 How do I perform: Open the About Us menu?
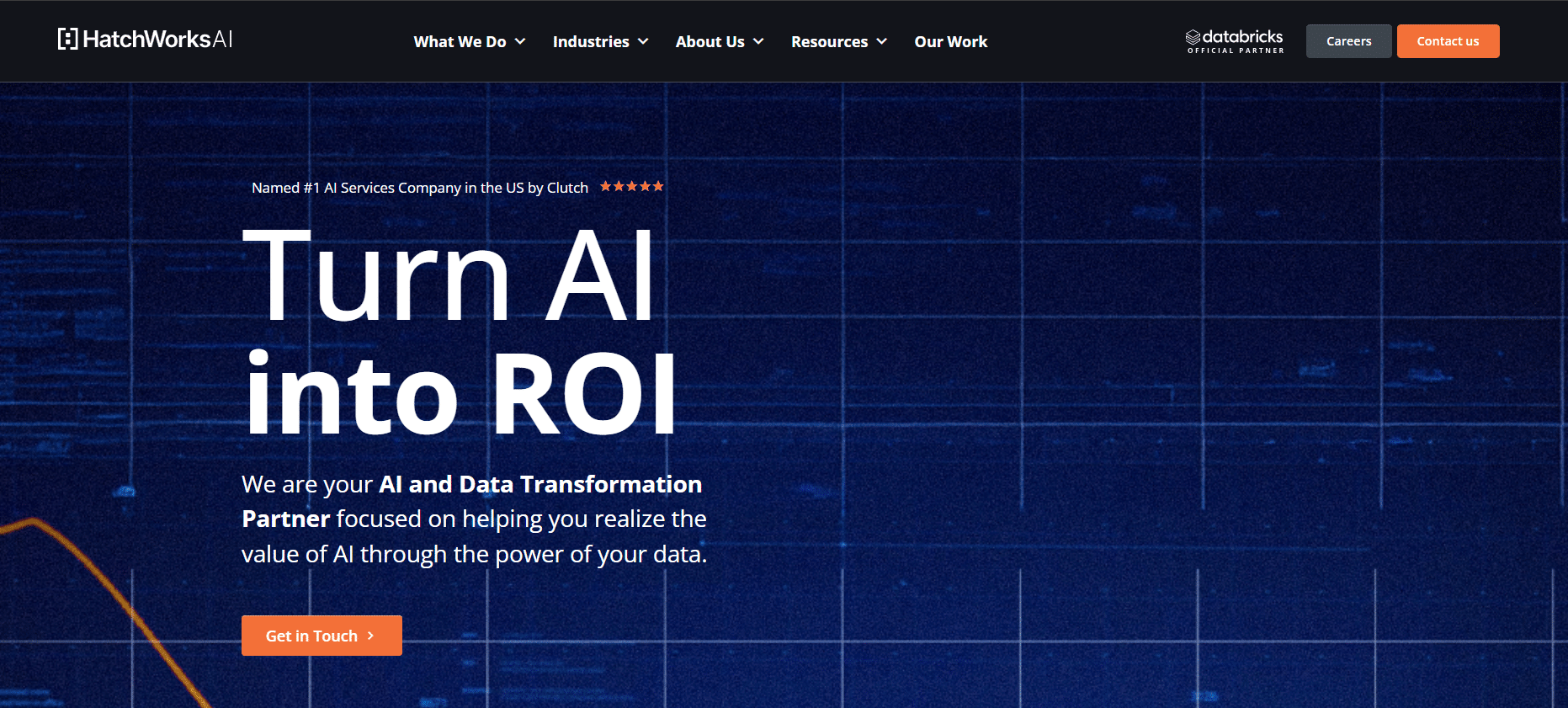[710, 41]
